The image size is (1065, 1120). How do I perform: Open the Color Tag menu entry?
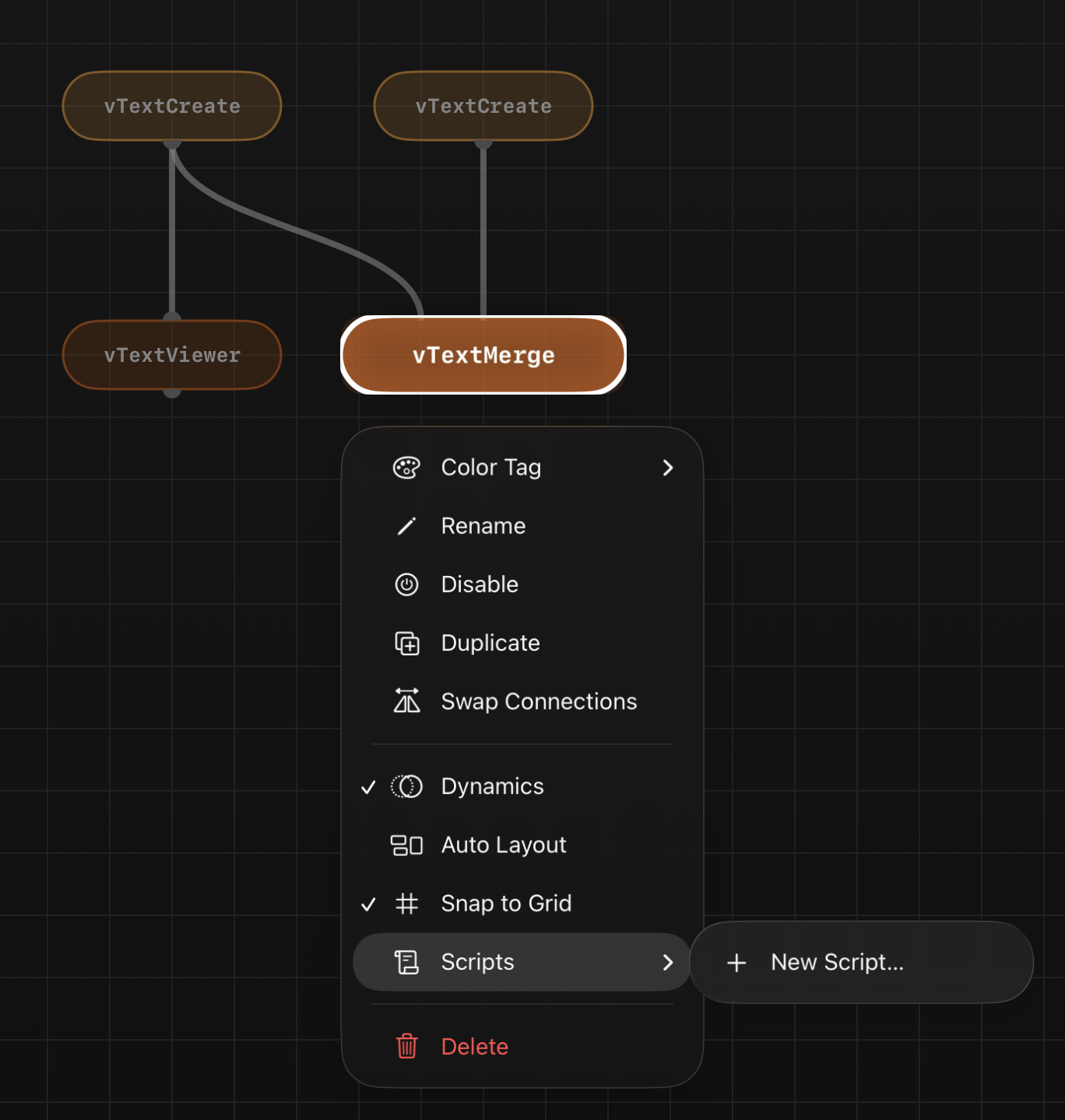point(522,468)
